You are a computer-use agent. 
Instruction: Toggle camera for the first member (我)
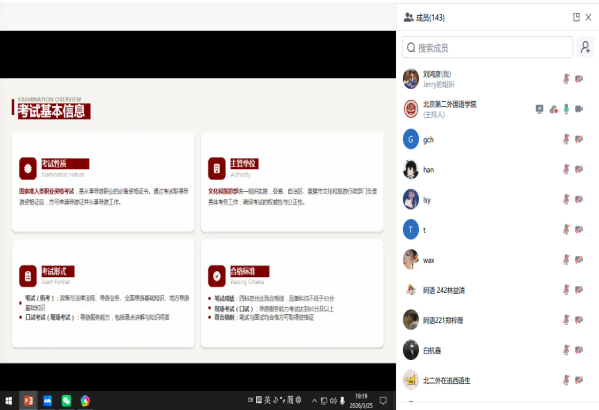[580, 79]
